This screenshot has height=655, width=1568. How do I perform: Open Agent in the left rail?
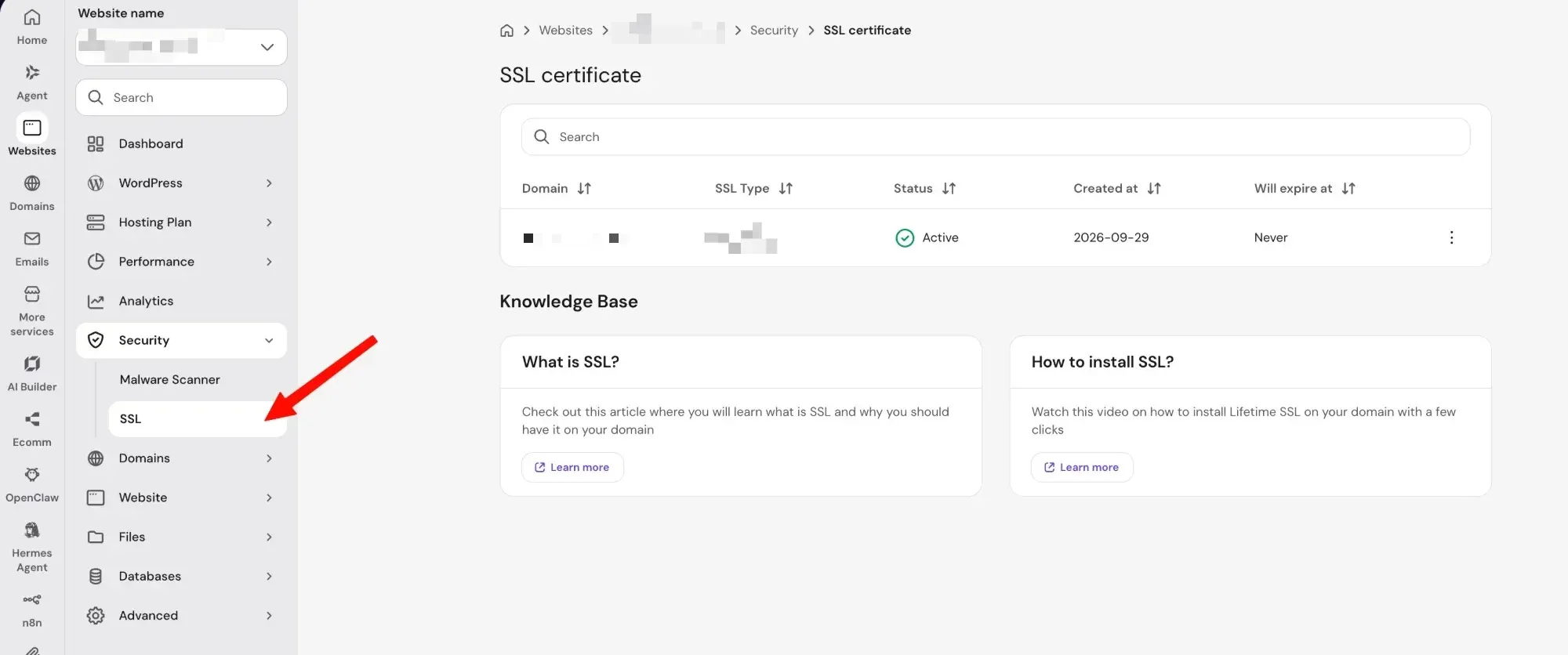coord(32,82)
